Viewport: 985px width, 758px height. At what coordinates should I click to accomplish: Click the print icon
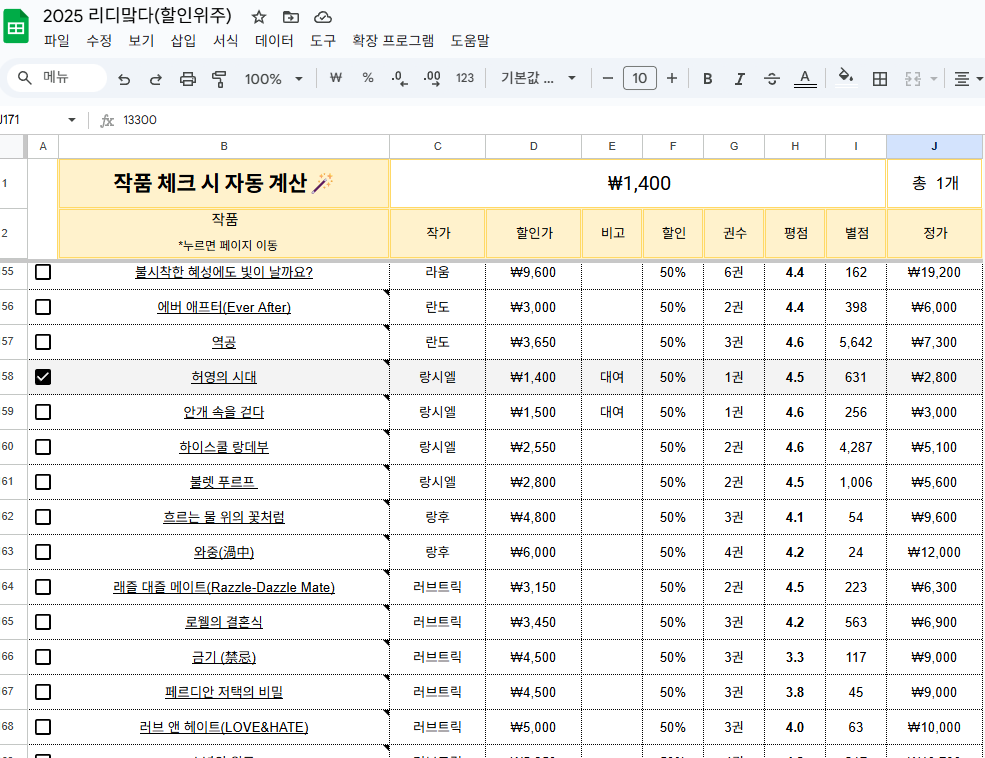click(x=188, y=79)
